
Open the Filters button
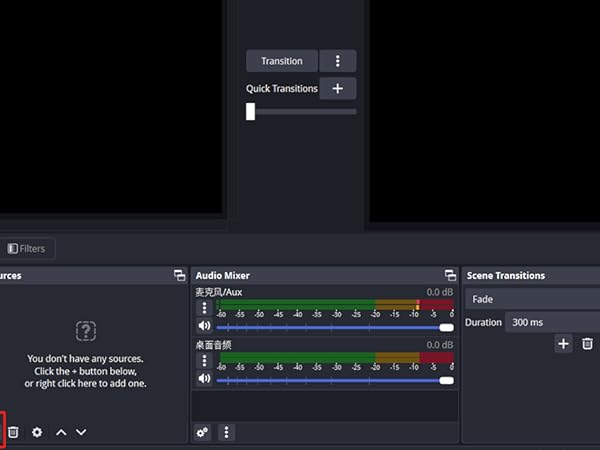click(x=27, y=248)
